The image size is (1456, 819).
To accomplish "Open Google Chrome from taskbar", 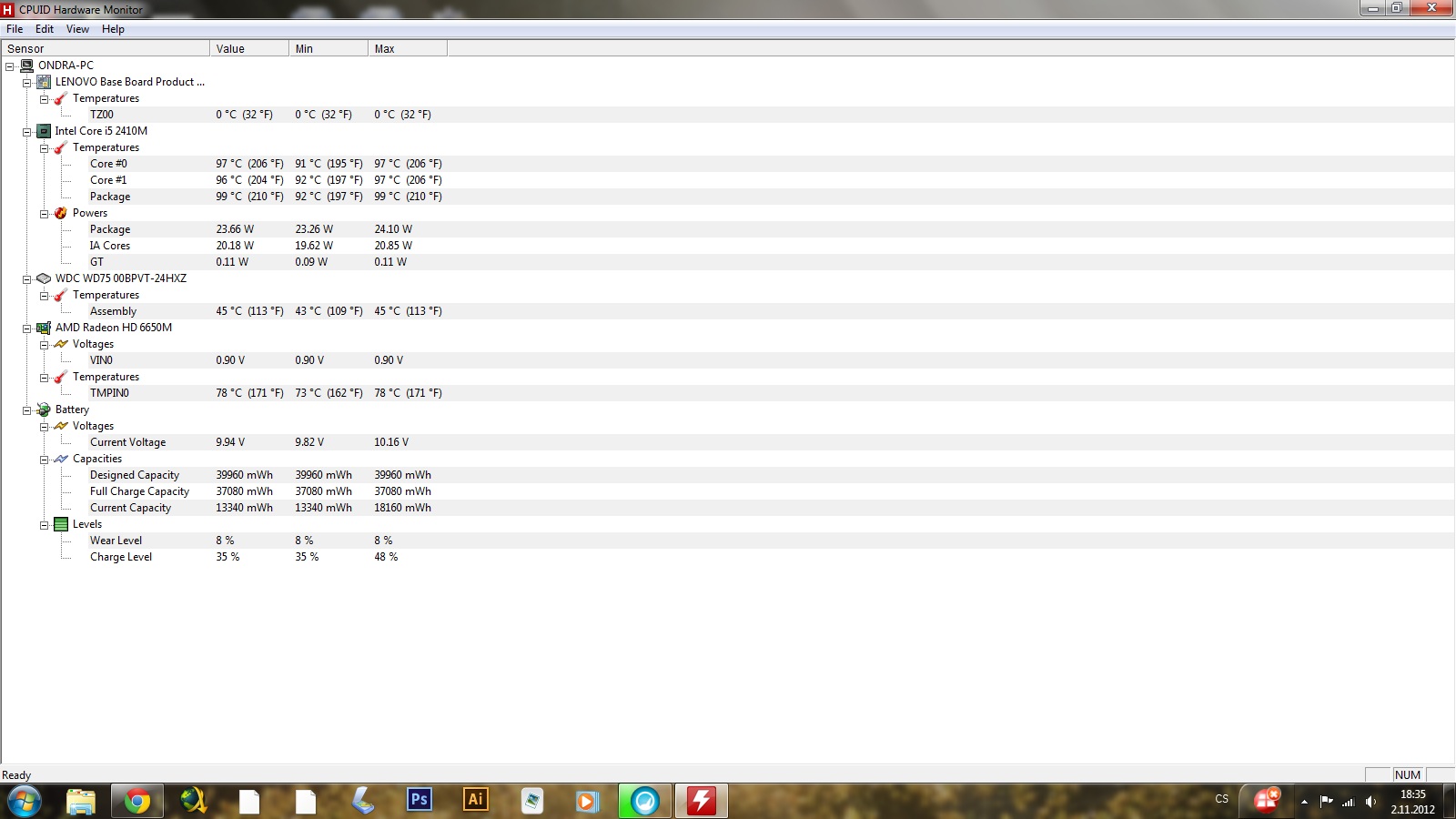I will [137, 802].
